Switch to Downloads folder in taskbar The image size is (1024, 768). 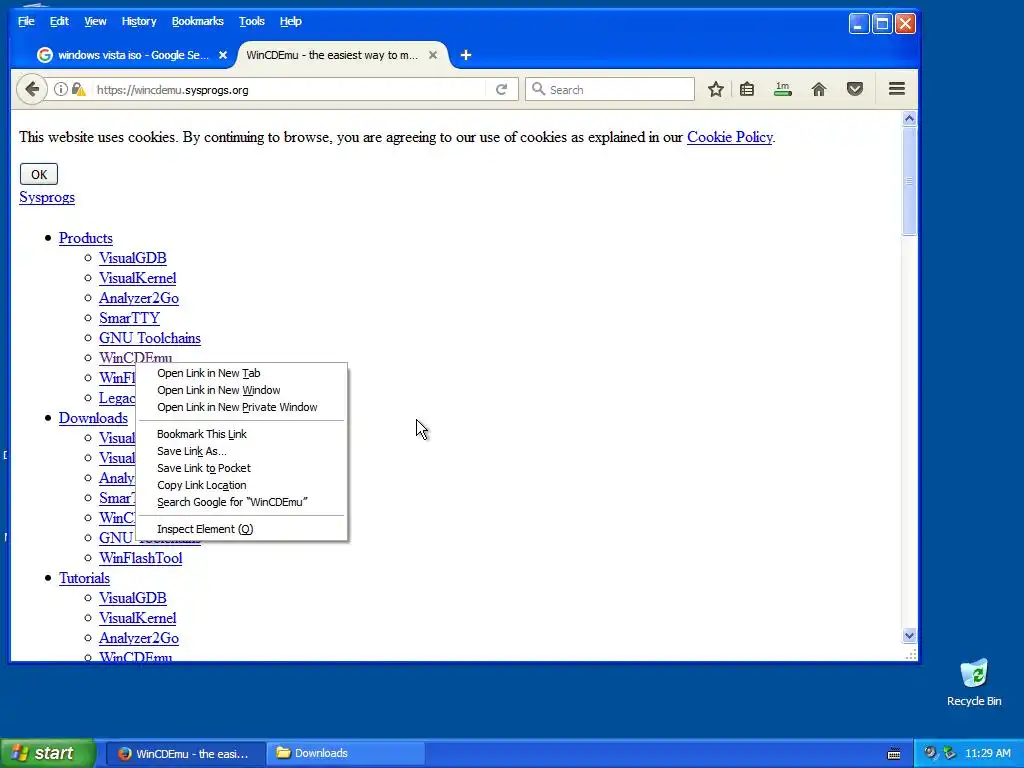pyautogui.click(x=345, y=753)
